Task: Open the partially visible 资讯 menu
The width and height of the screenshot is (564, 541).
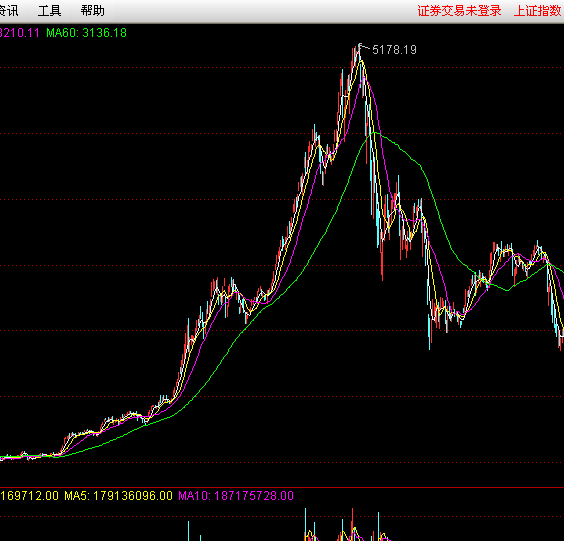Action: pos(9,11)
